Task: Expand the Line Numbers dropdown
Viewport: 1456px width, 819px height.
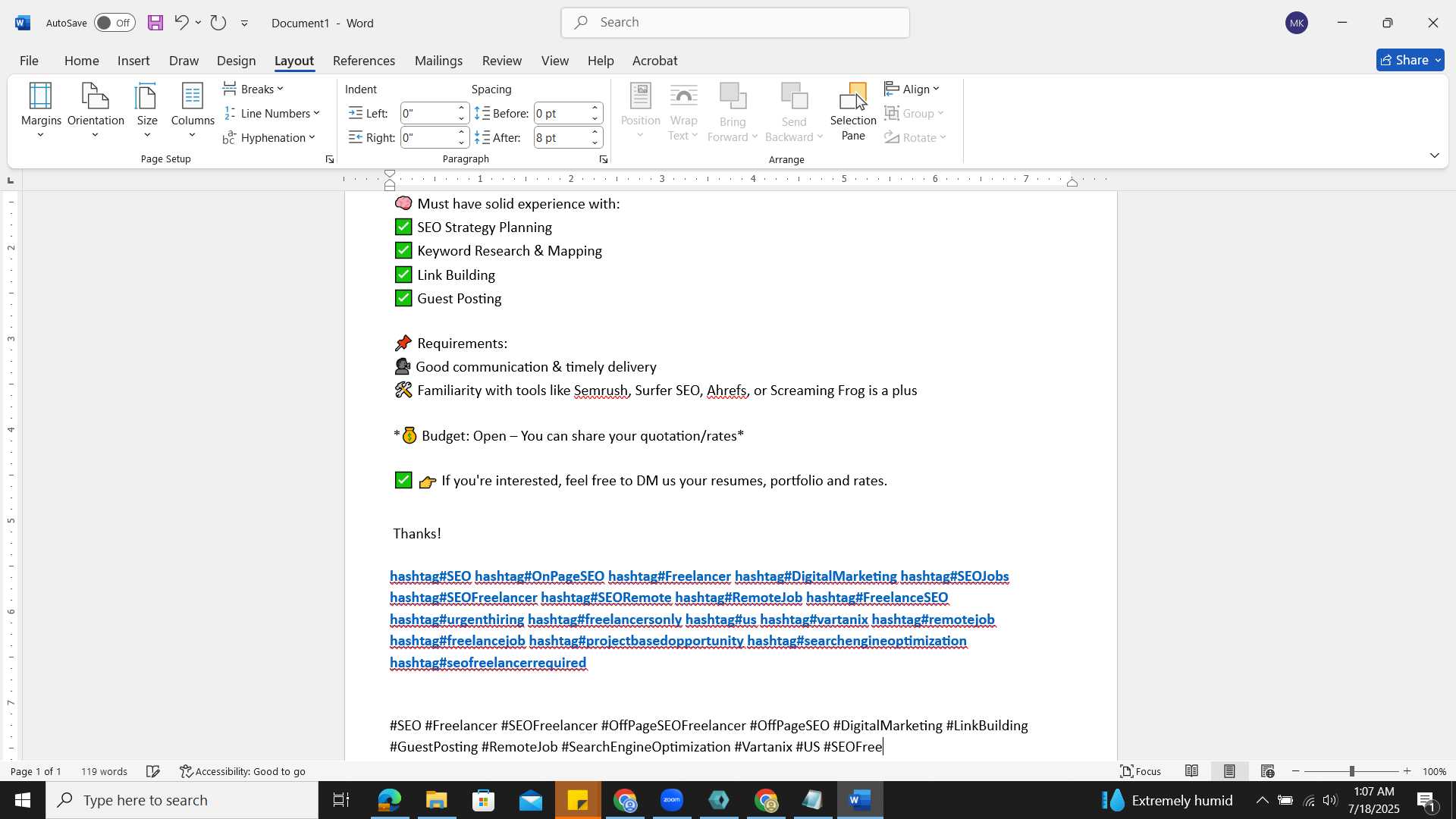Action: (272, 114)
